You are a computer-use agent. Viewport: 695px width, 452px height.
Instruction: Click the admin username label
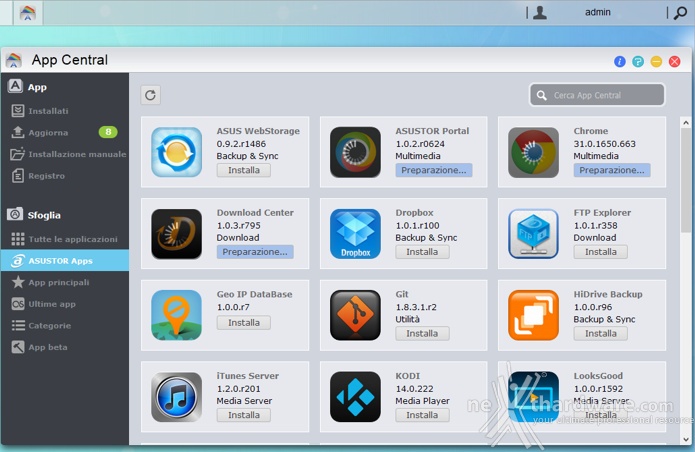(597, 12)
